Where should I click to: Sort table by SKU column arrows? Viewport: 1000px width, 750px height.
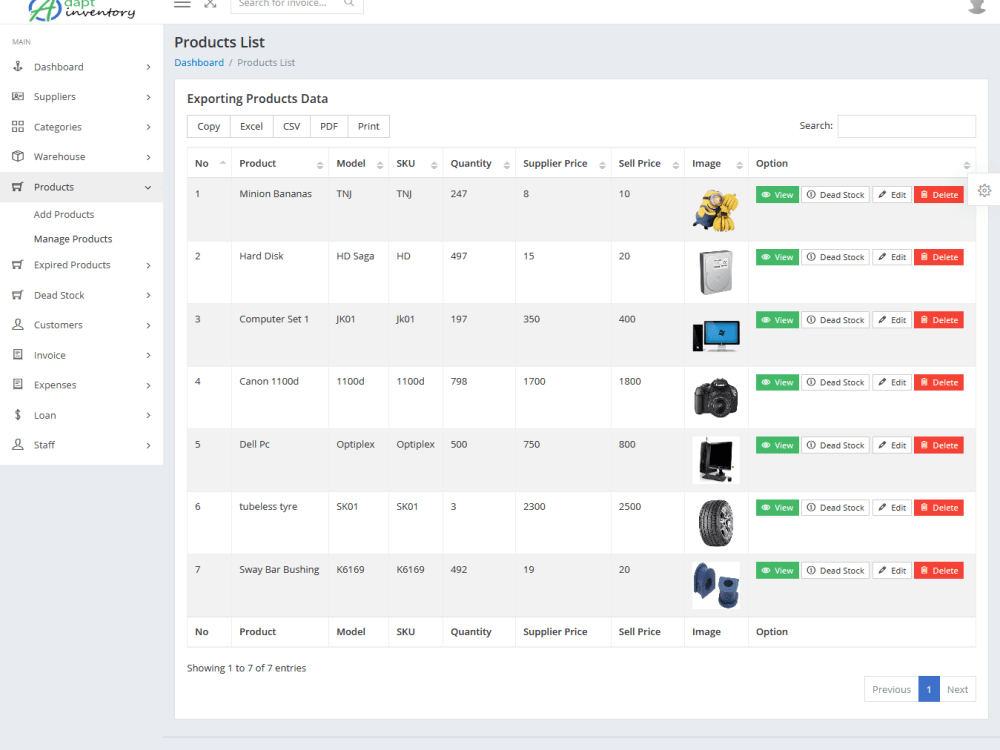pos(434,165)
